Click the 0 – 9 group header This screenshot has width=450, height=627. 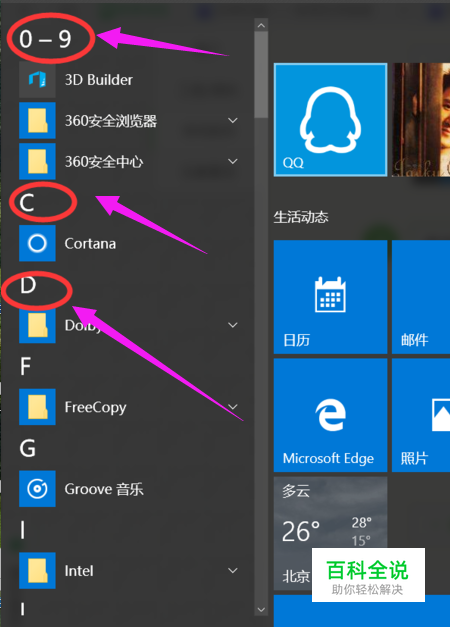click(x=45, y=39)
